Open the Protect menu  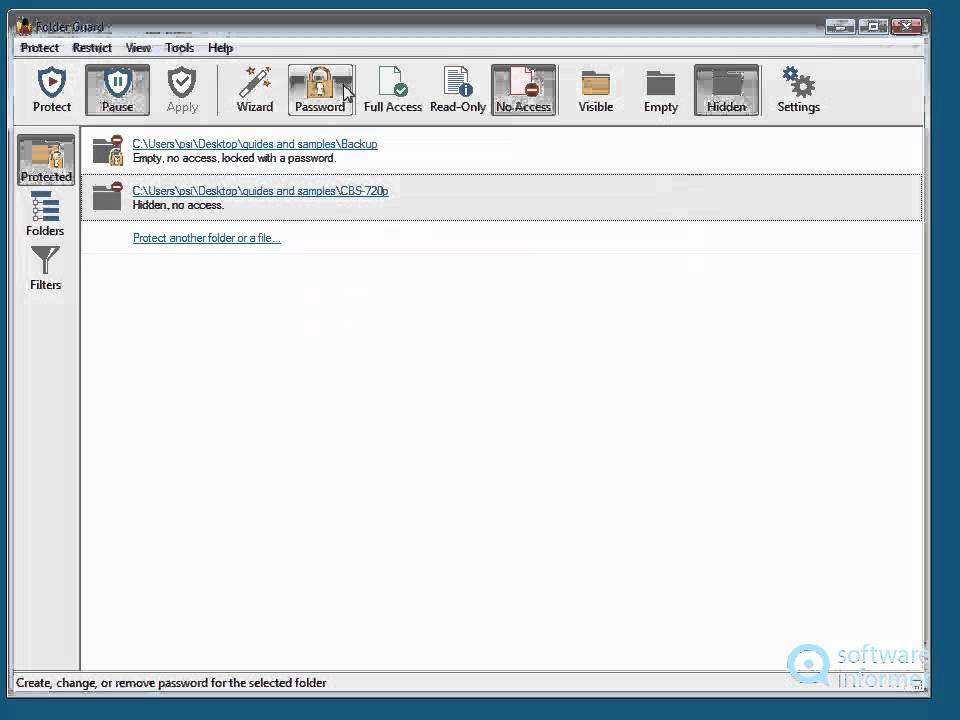(40, 48)
